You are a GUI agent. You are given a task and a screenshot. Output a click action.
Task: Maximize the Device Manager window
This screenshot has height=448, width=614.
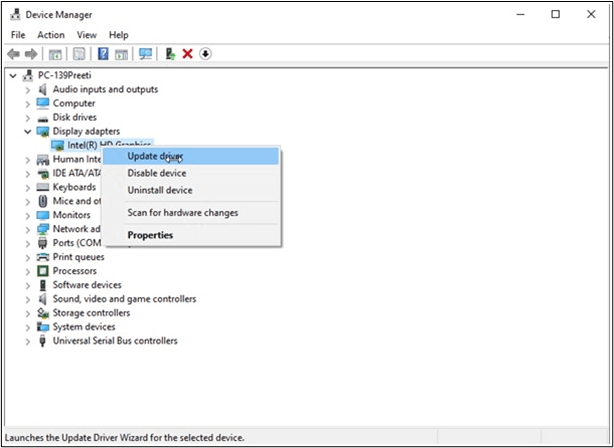555,14
